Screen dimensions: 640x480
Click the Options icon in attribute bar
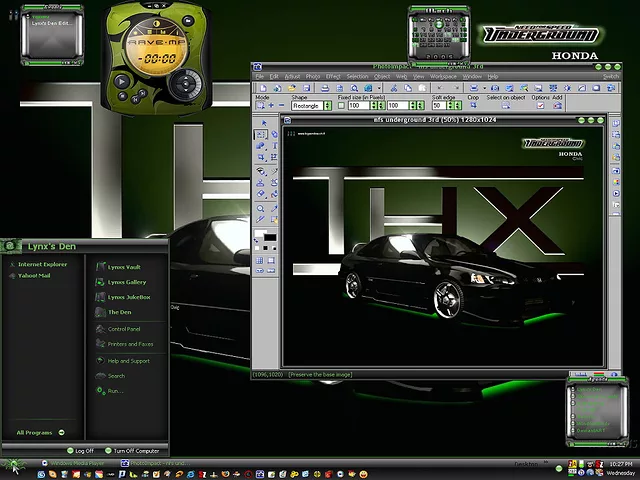point(540,105)
